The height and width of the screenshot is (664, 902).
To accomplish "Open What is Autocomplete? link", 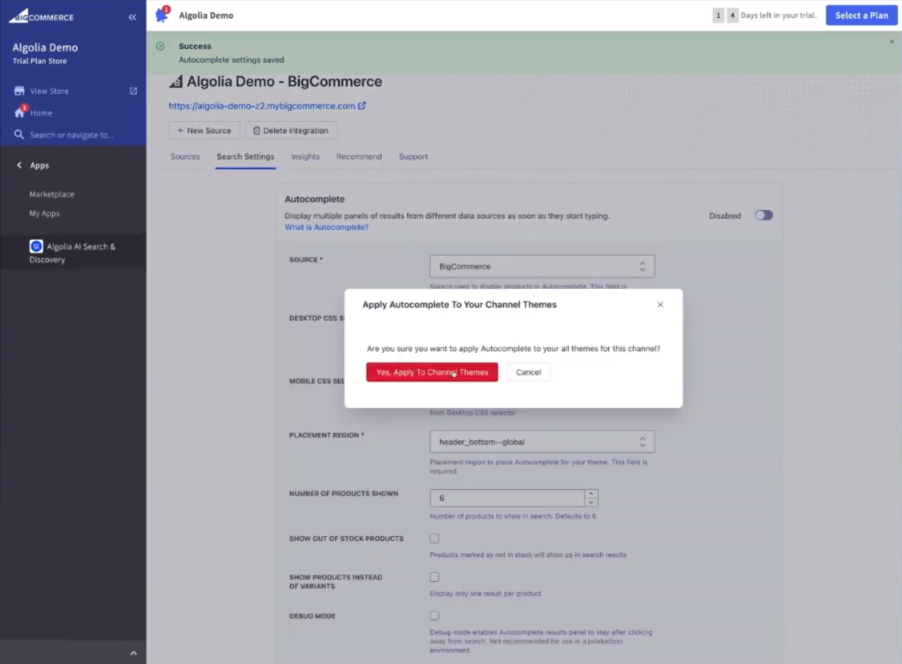I will (327, 227).
